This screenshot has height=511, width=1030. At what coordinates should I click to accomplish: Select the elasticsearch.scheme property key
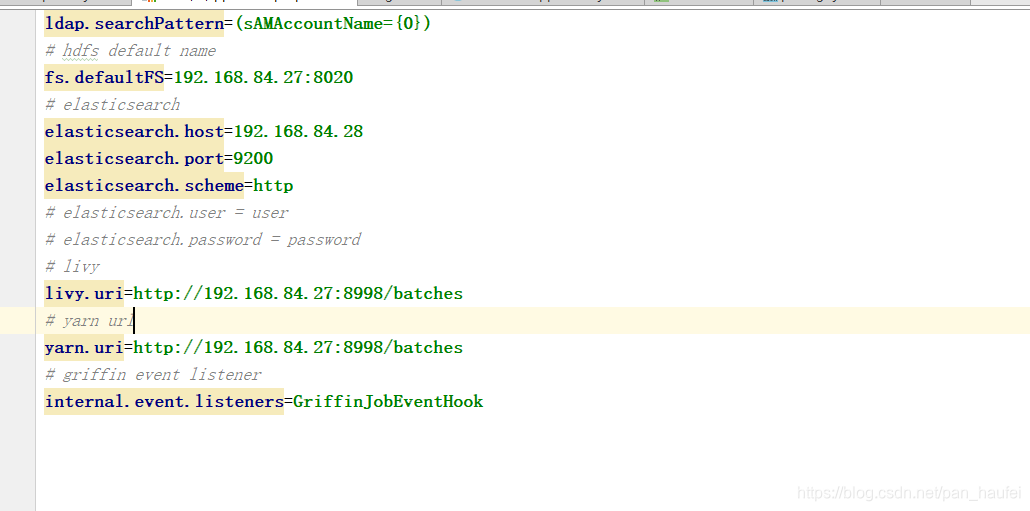[144, 185]
